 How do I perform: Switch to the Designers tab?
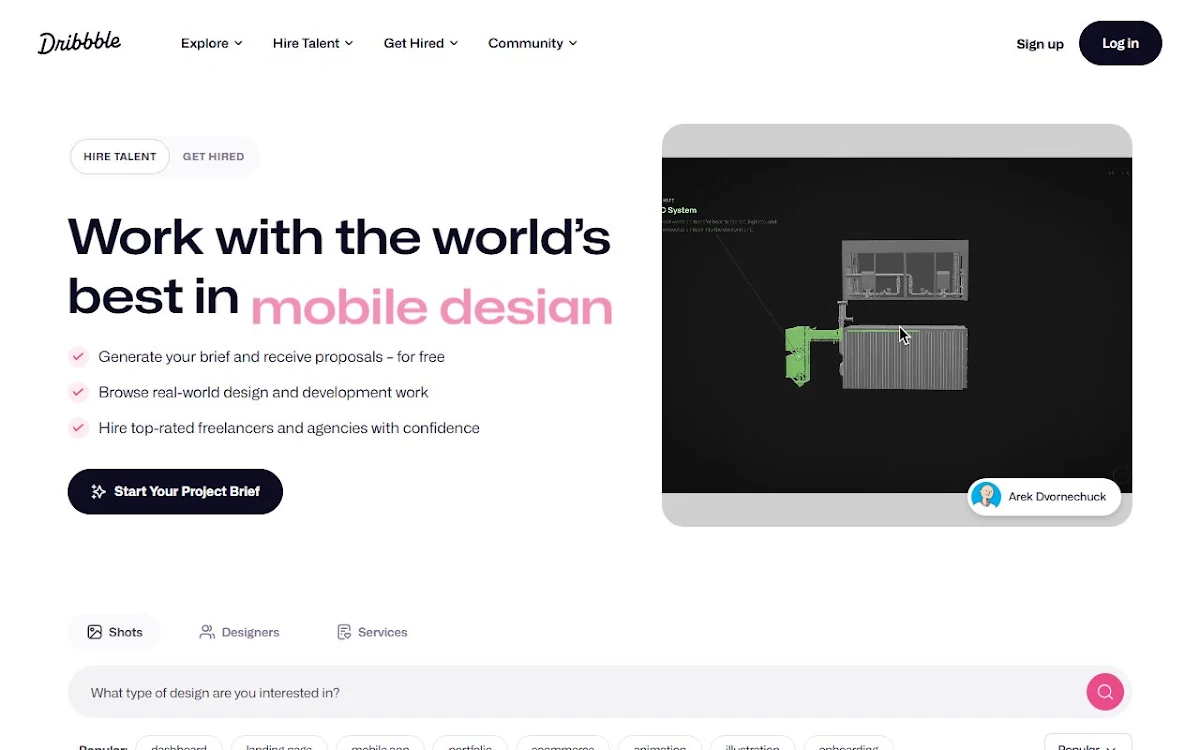tap(239, 632)
